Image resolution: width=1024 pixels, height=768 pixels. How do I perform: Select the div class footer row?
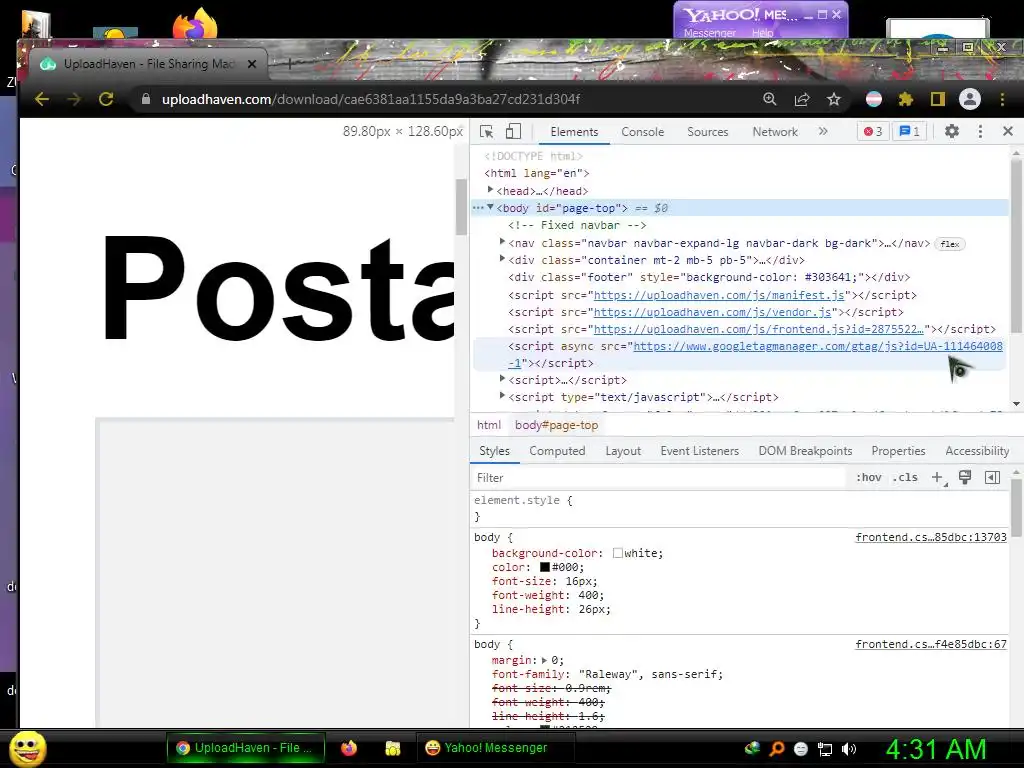point(709,277)
